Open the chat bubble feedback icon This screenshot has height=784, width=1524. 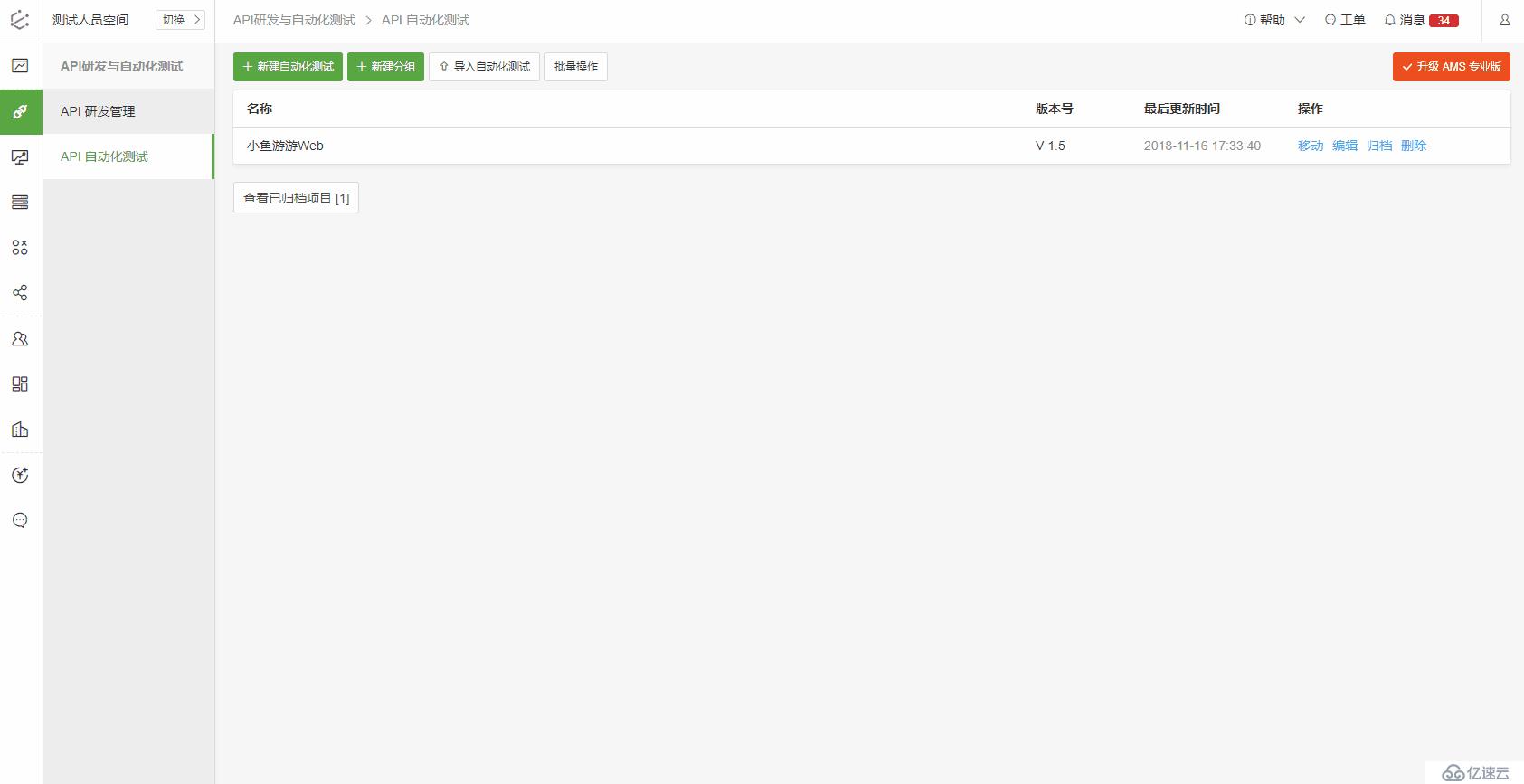tap(20, 521)
